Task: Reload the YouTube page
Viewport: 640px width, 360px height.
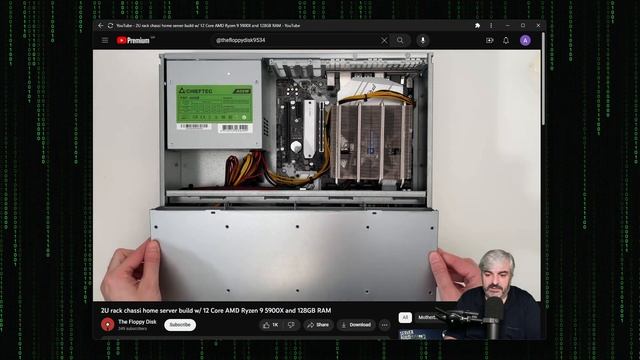Action: pos(110,25)
